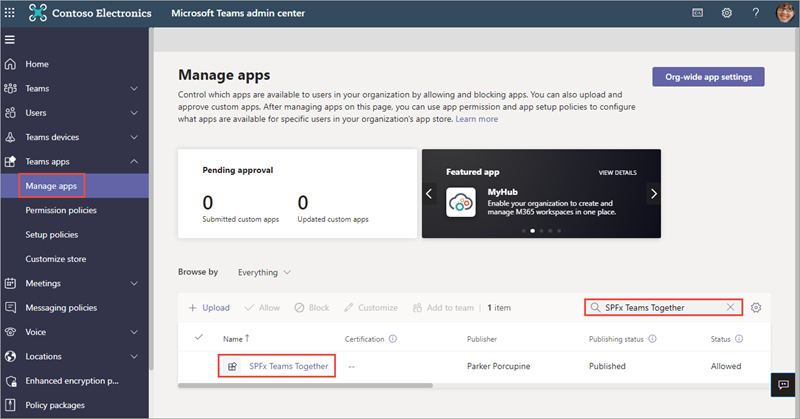Open table column settings gear
The height and width of the screenshot is (419, 800).
click(756, 308)
